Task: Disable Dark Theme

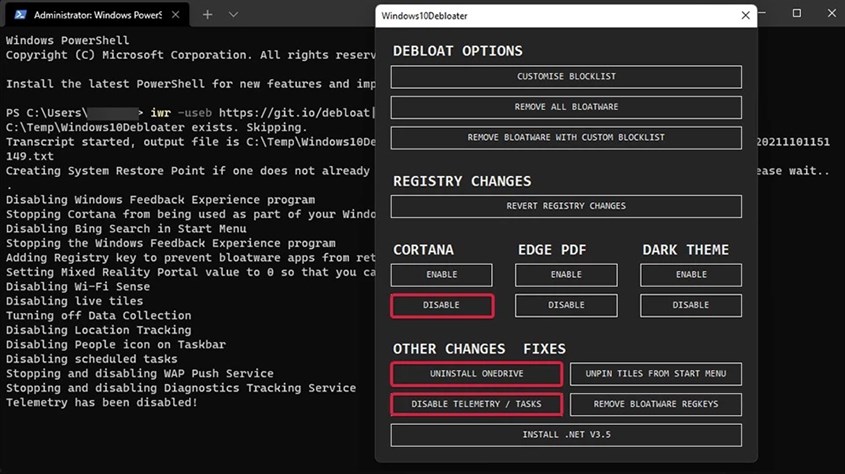Action: click(691, 305)
